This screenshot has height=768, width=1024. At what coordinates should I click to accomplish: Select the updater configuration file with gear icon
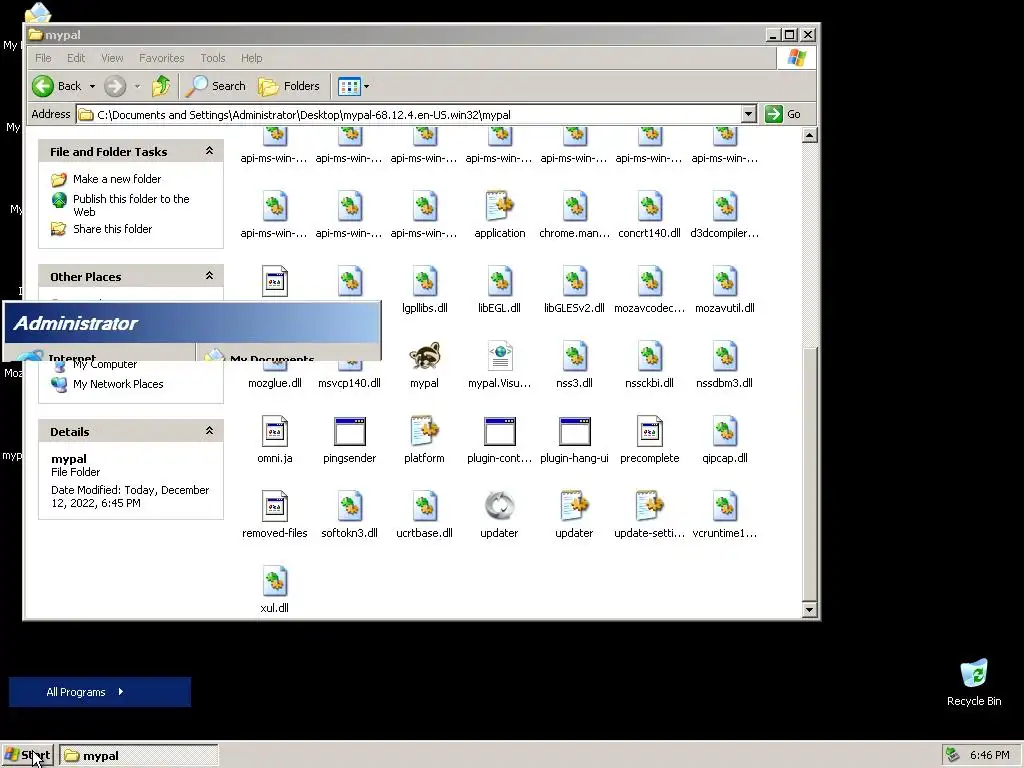click(x=575, y=506)
